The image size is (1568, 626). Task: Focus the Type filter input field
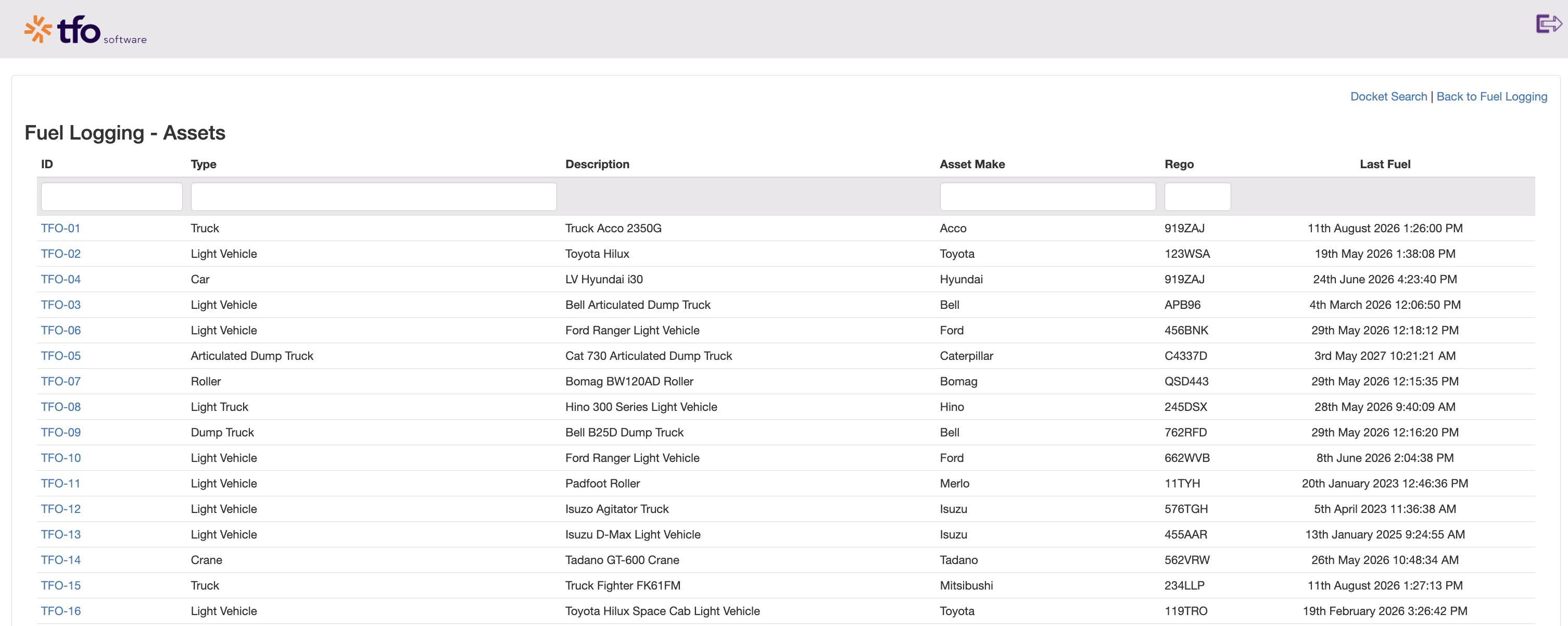[374, 197]
